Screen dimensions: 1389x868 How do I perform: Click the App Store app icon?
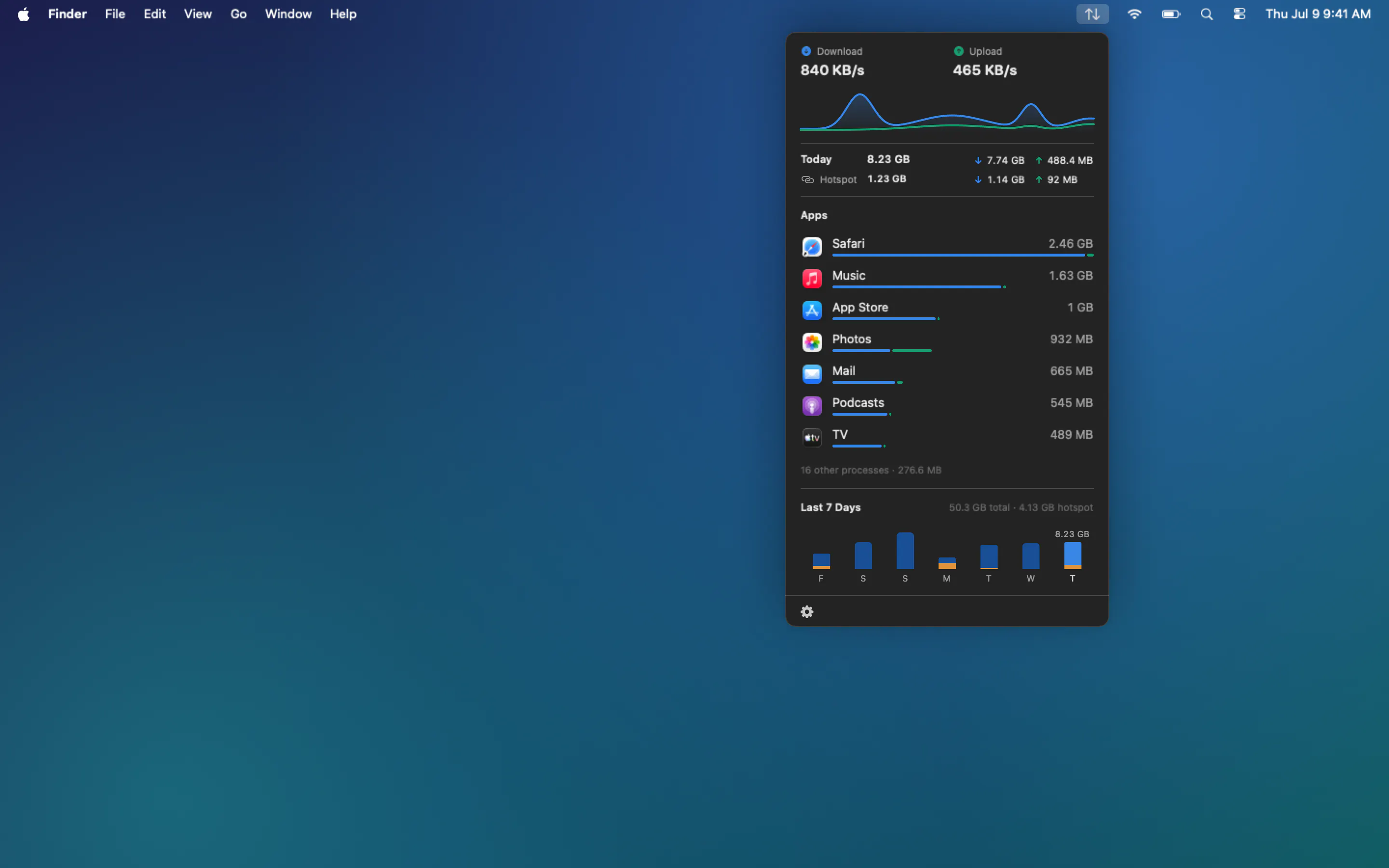(812, 311)
